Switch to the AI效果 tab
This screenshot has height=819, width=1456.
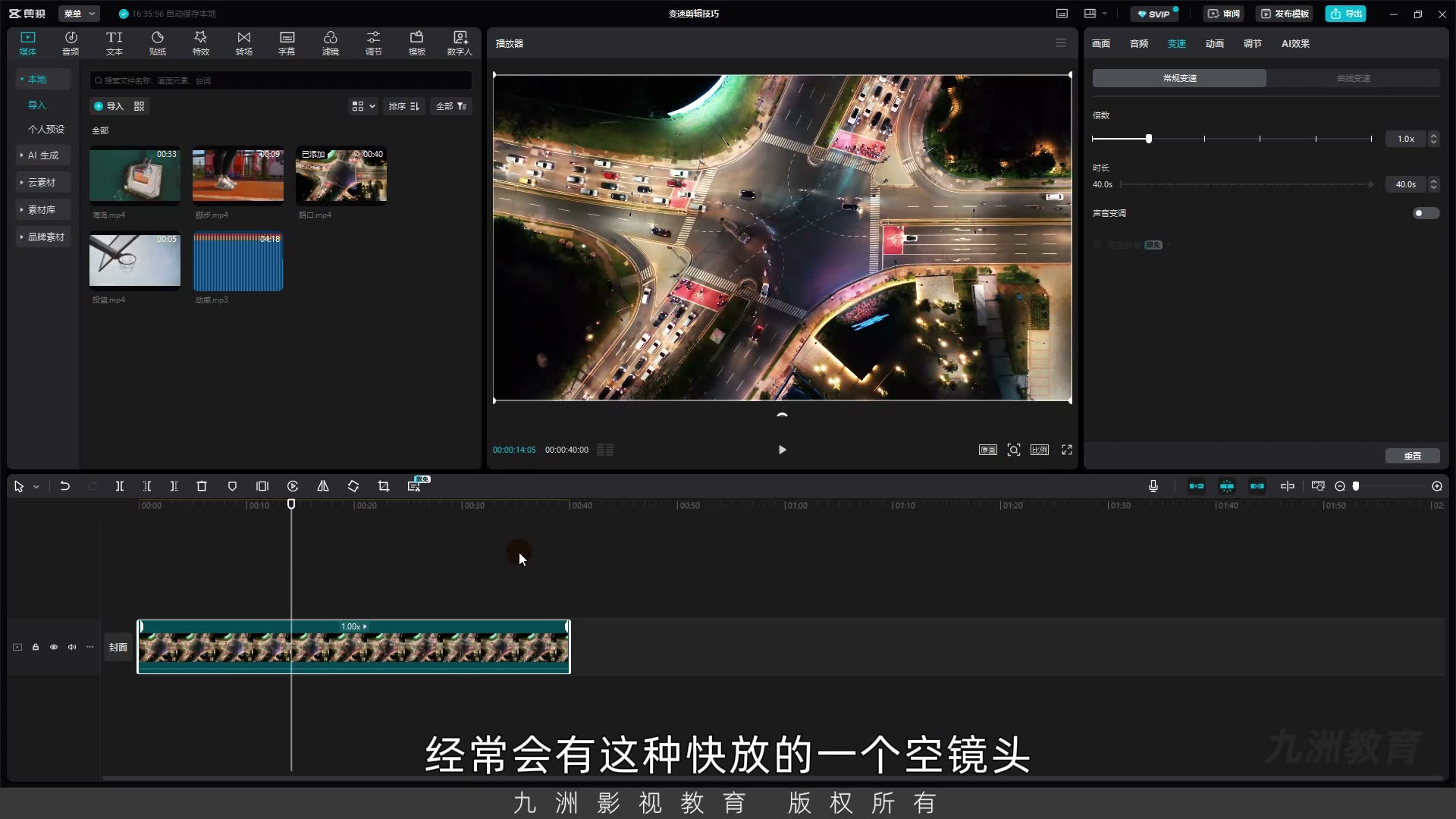point(1295,44)
